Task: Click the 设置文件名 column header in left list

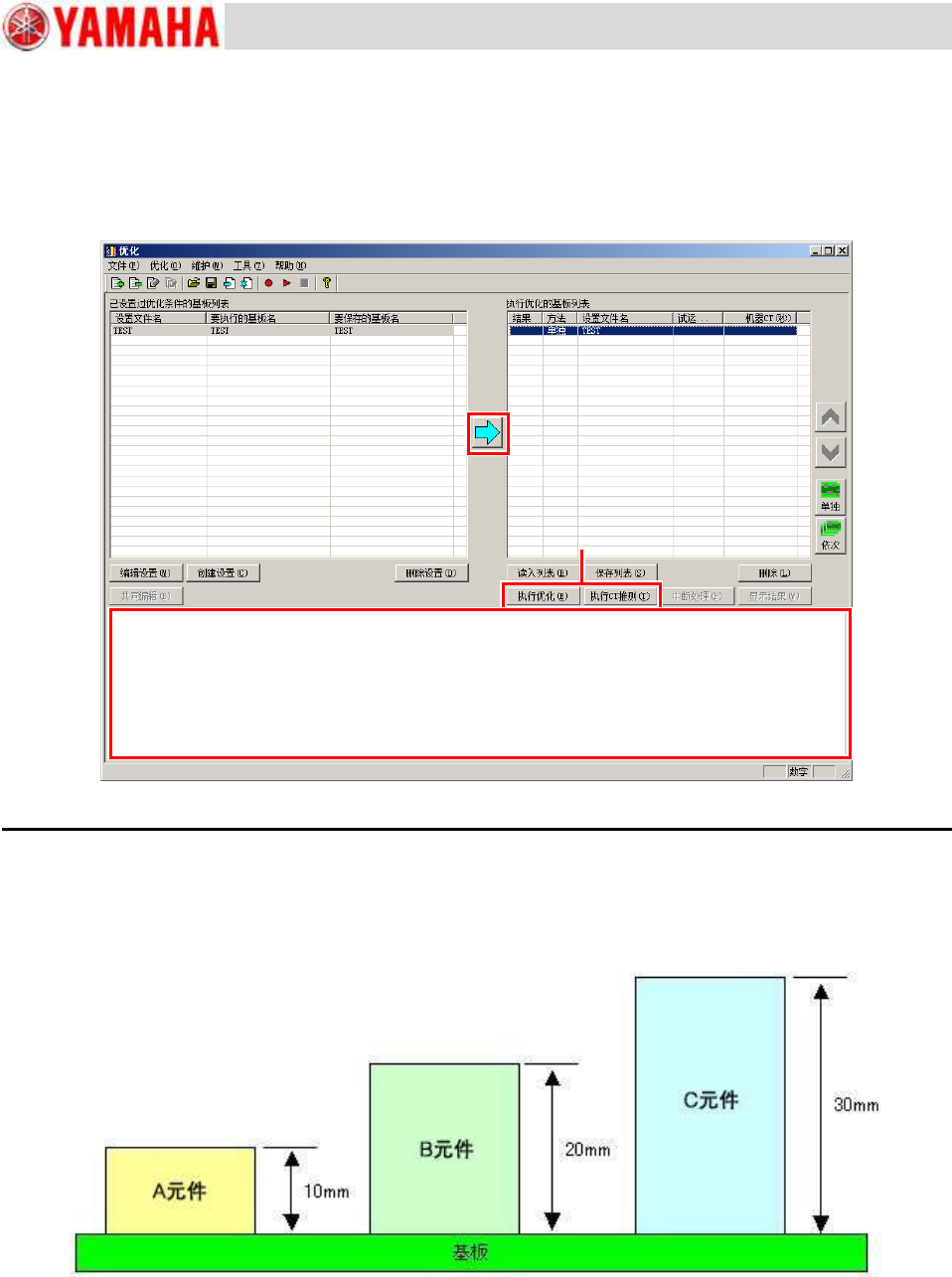Action: (158, 318)
